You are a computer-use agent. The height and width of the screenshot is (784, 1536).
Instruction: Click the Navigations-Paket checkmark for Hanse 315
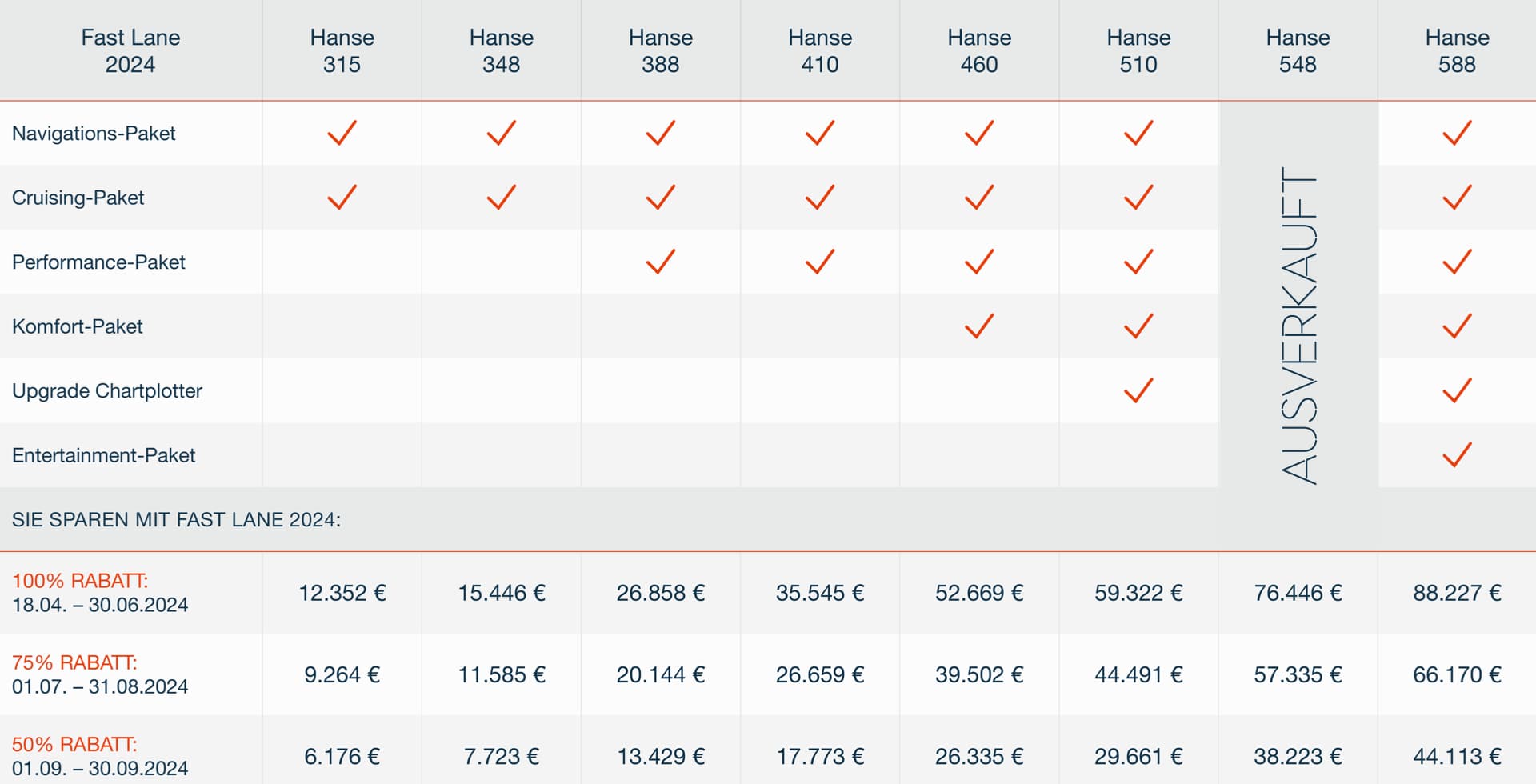point(342,133)
